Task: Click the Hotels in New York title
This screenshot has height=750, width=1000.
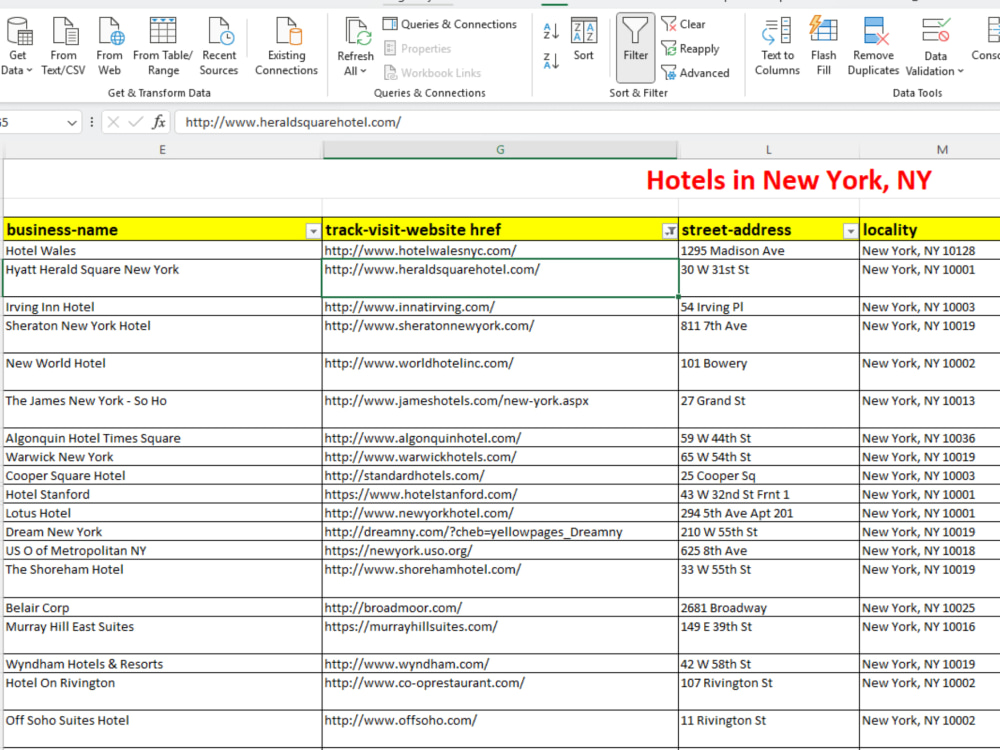Action: coord(789,180)
